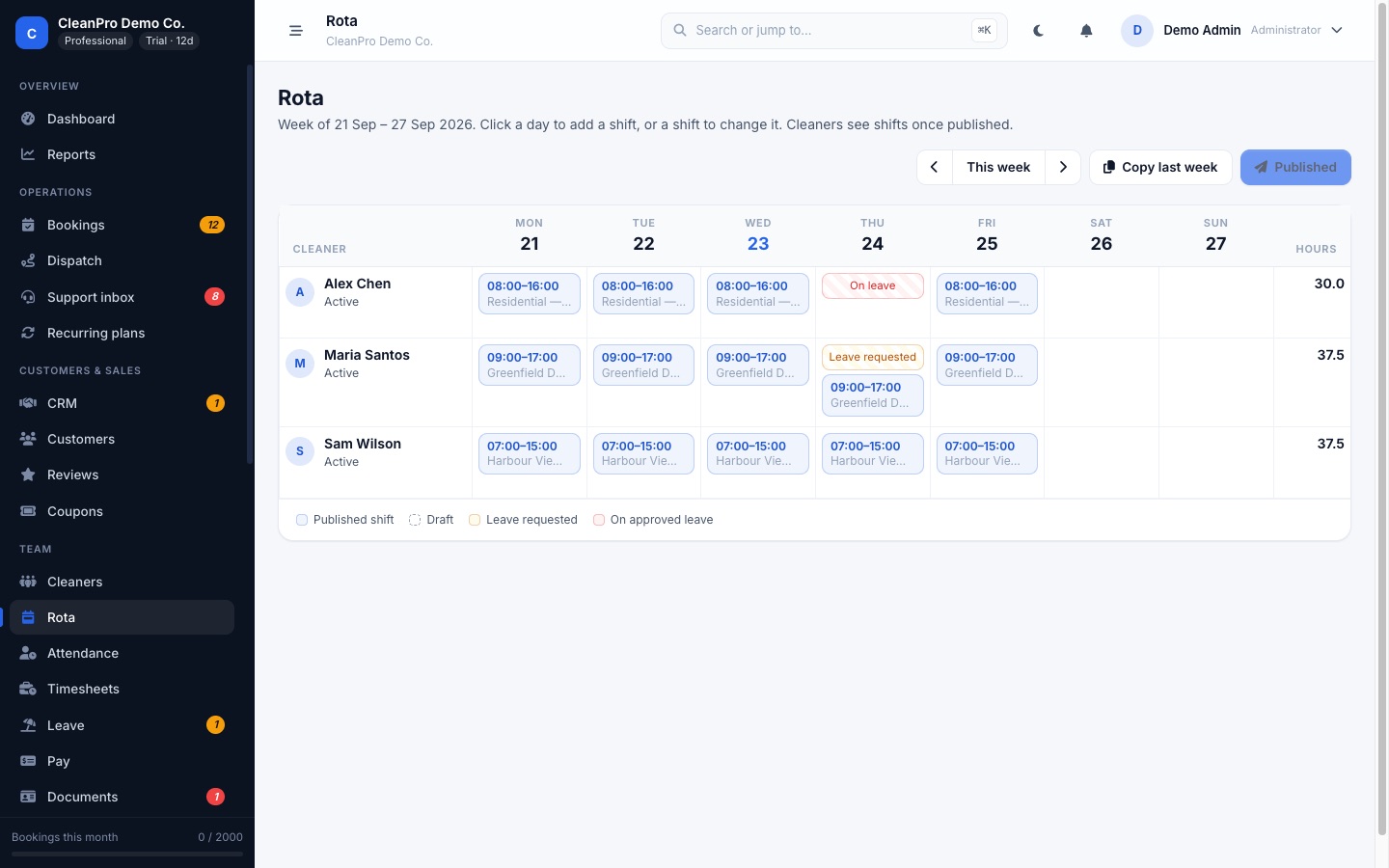This screenshot has width=1389, height=868.
Task: Open the Rota menu item
Action: click(122, 617)
